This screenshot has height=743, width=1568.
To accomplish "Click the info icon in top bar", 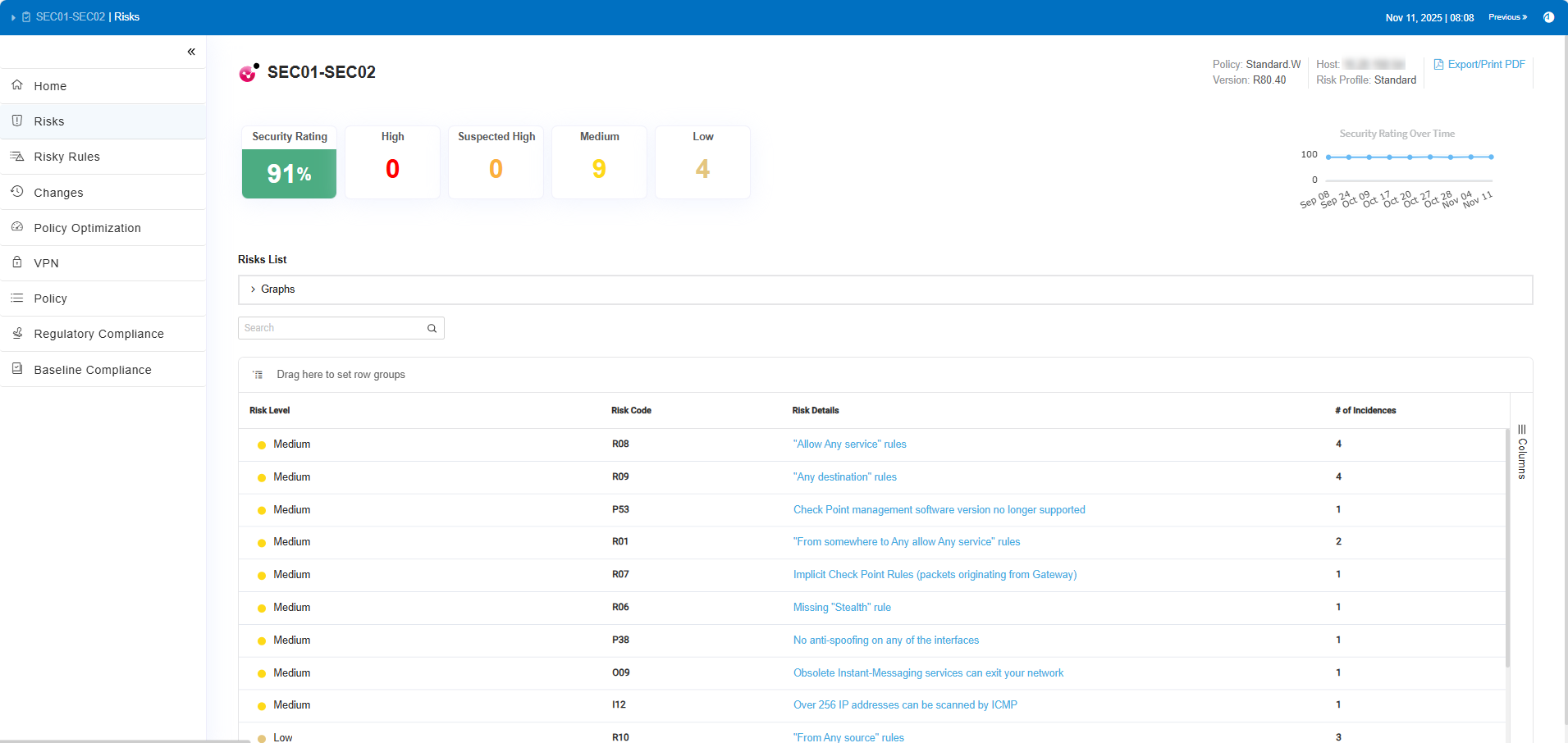I will click(x=1548, y=17).
